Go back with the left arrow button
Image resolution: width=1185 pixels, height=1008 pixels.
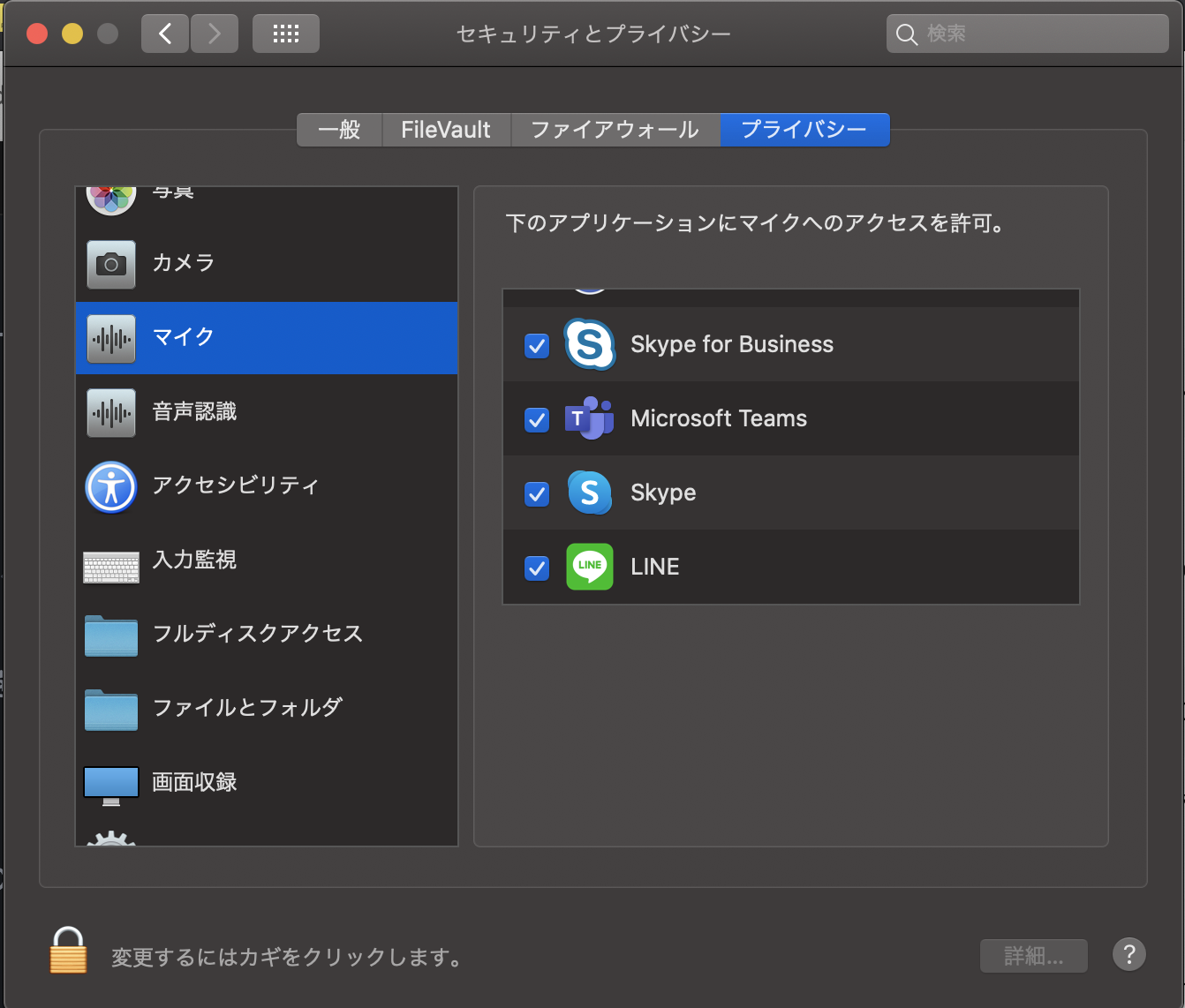(165, 34)
